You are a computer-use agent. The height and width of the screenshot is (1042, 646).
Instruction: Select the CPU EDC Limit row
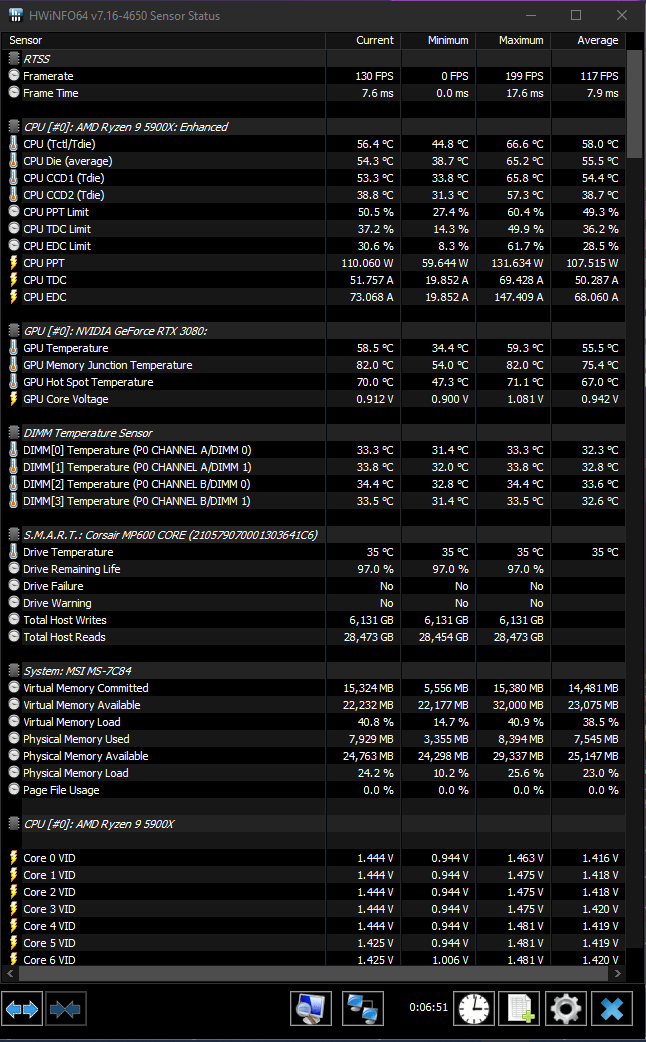tap(314, 246)
